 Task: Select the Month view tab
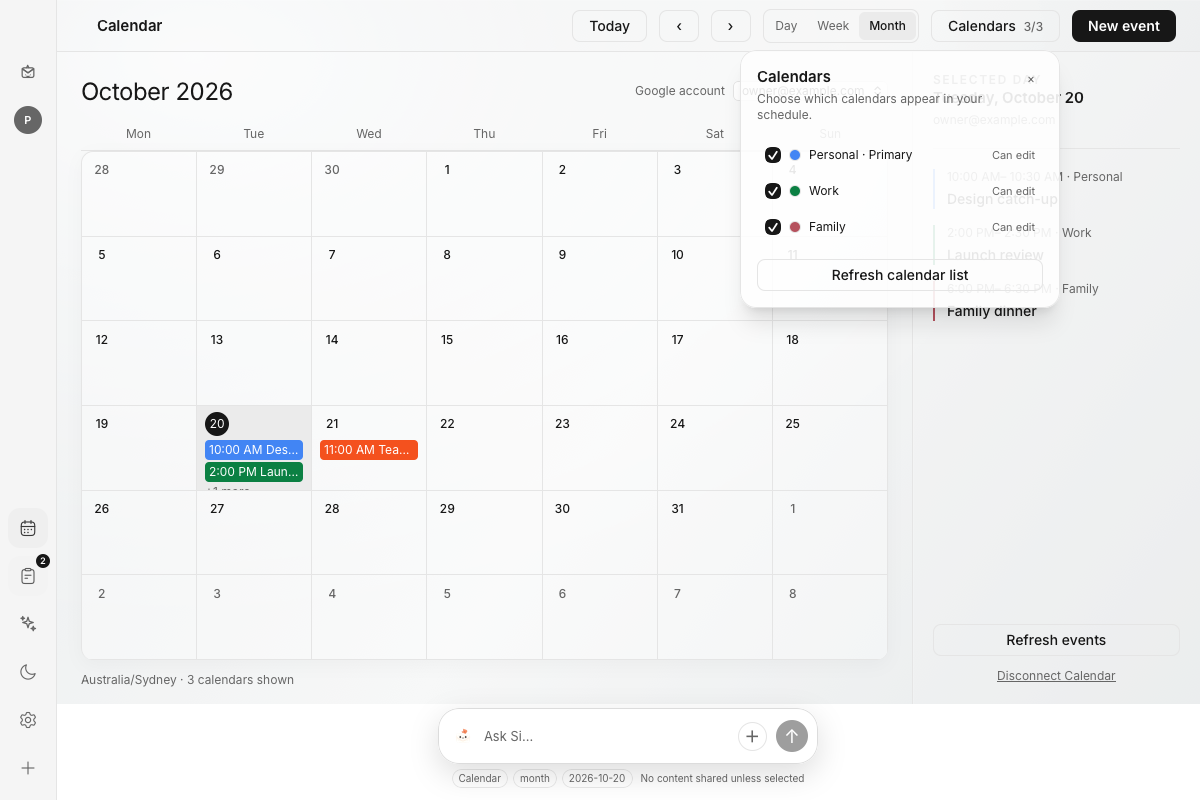(887, 26)
